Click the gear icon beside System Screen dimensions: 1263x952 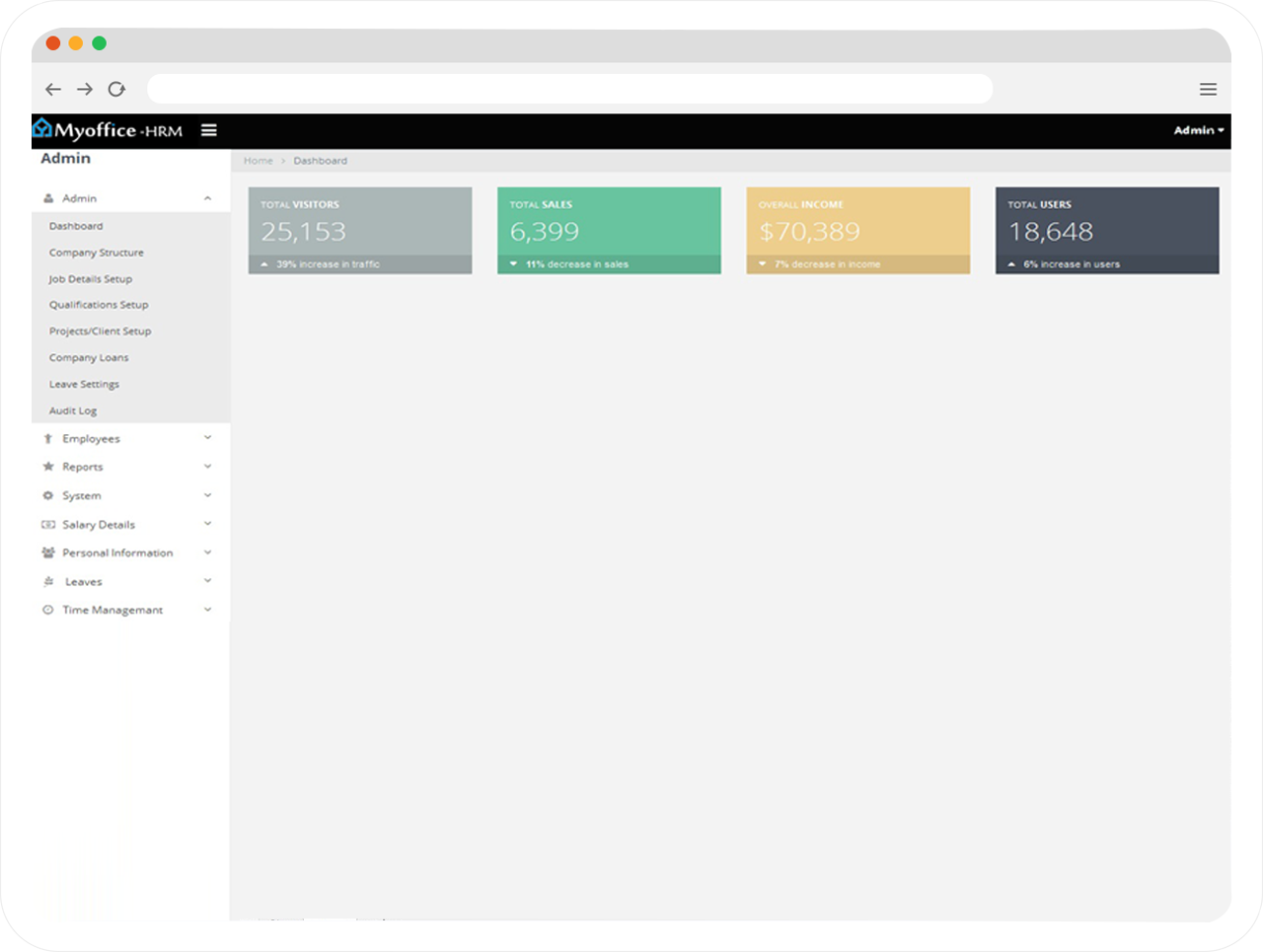tap(47, 496)
